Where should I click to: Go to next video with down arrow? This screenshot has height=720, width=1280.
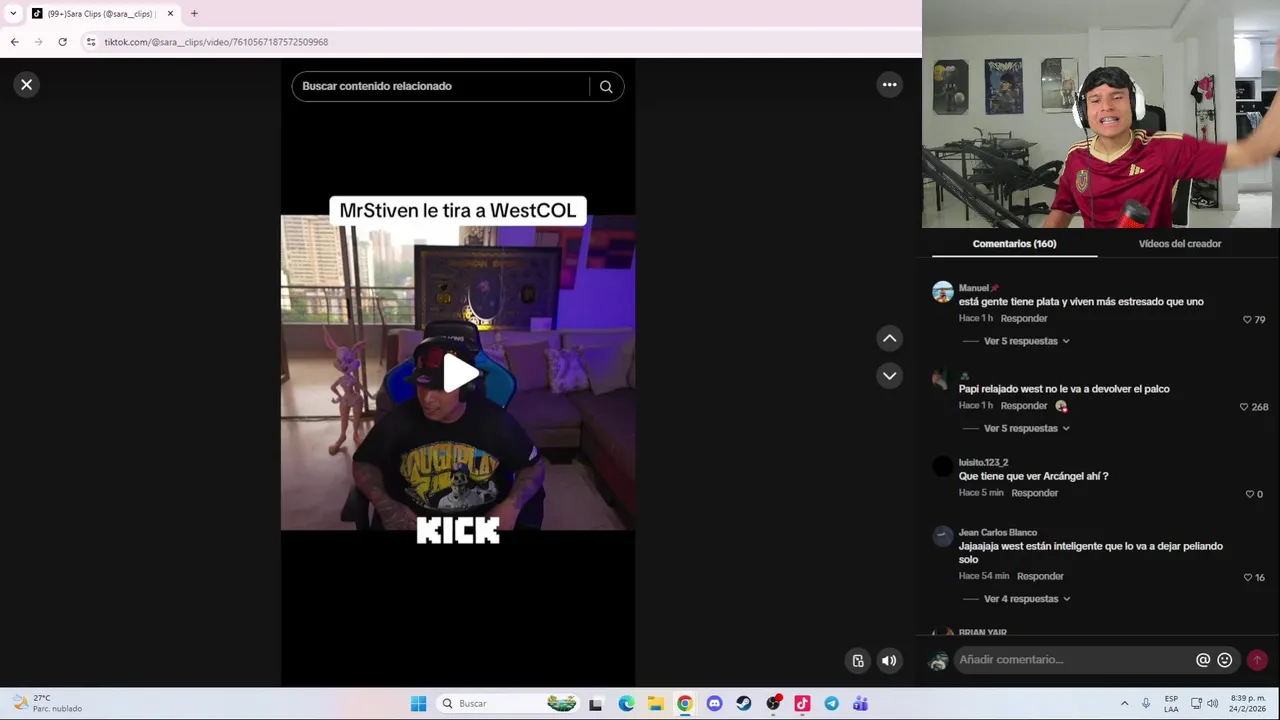click(x=889, y=376)
